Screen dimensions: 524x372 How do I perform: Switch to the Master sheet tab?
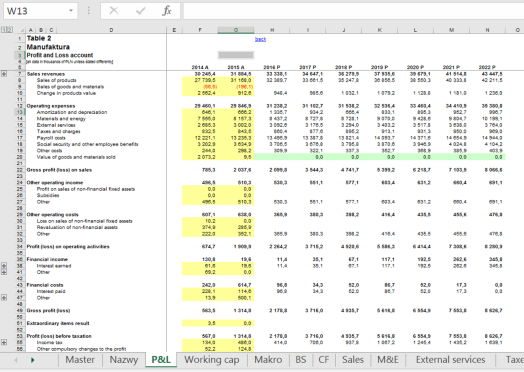coord(80,360)
